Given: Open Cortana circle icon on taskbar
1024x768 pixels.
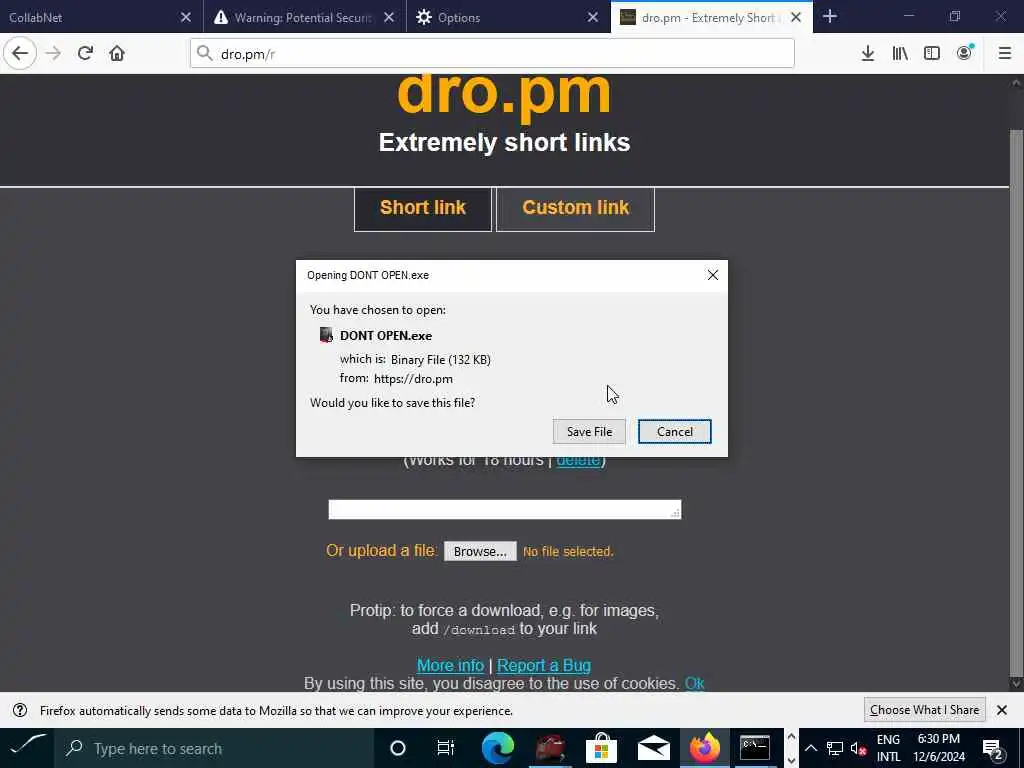Looking at the screenshot, I should [397, 748].
